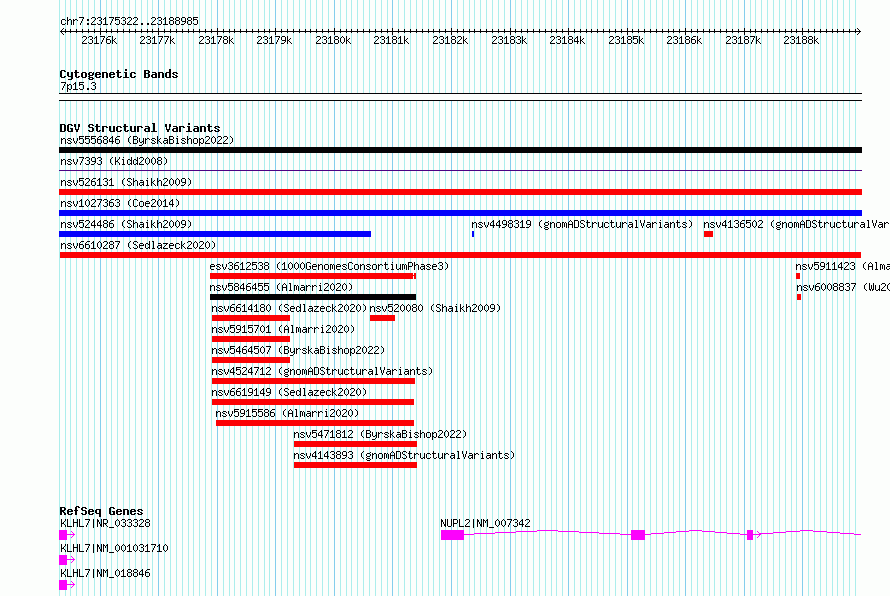Click KLHL7|NR_033328 magenta gene glyph
The width and height of the screenshot is (890, 596).
click(x=67, y=535)
